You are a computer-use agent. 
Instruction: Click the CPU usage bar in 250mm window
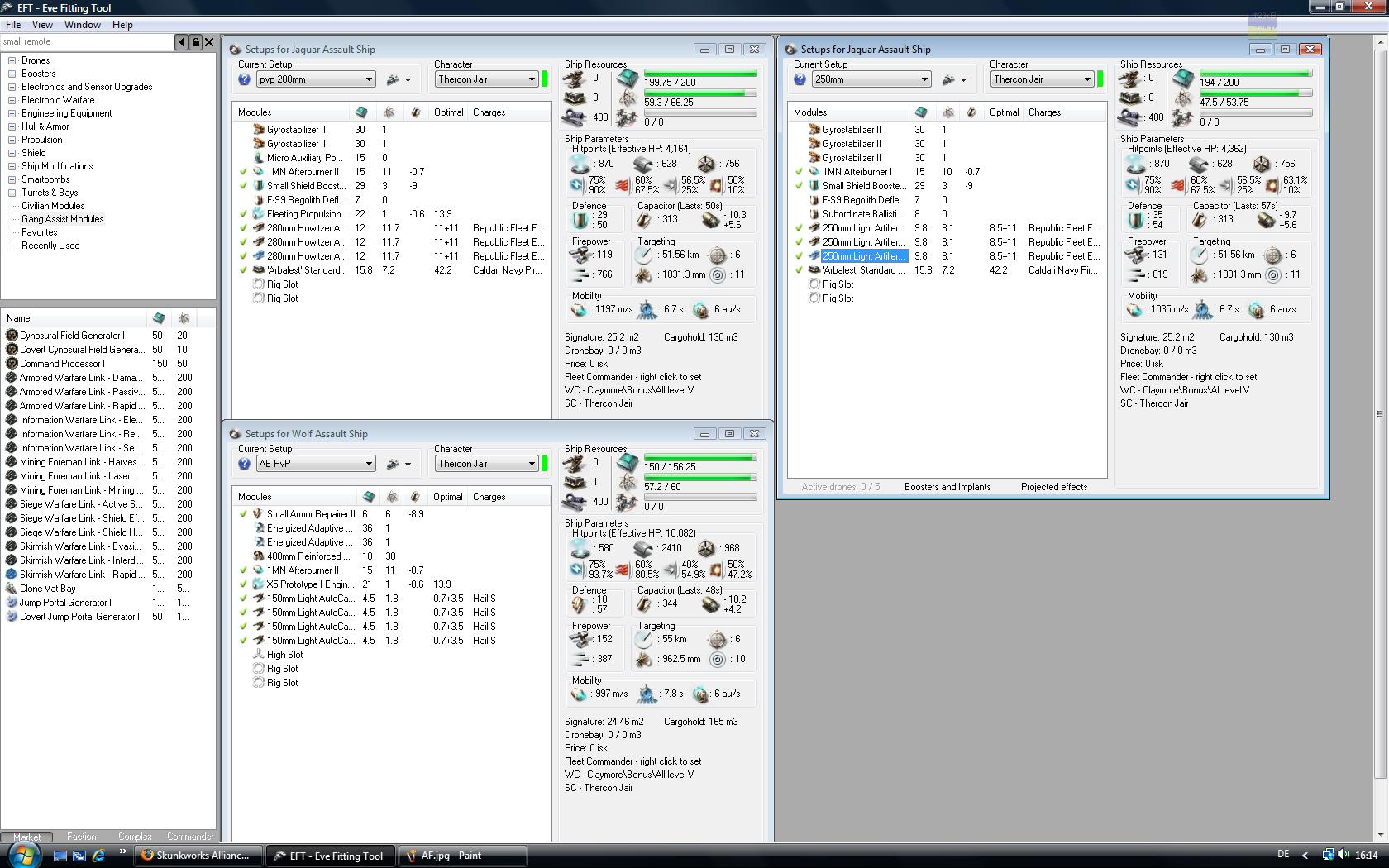point(1256,74)
